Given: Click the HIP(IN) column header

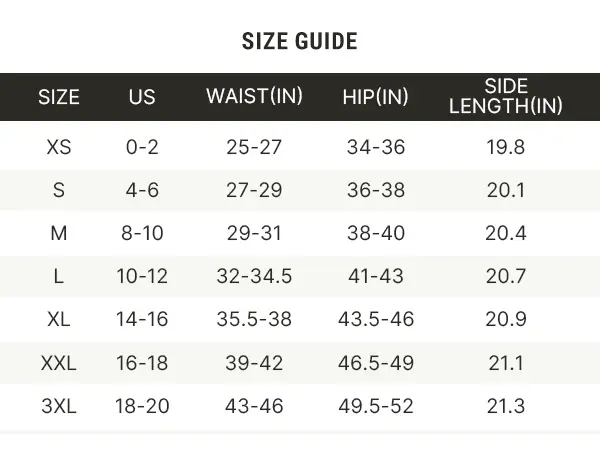Looking at the screenshot, I should [375, 97].
